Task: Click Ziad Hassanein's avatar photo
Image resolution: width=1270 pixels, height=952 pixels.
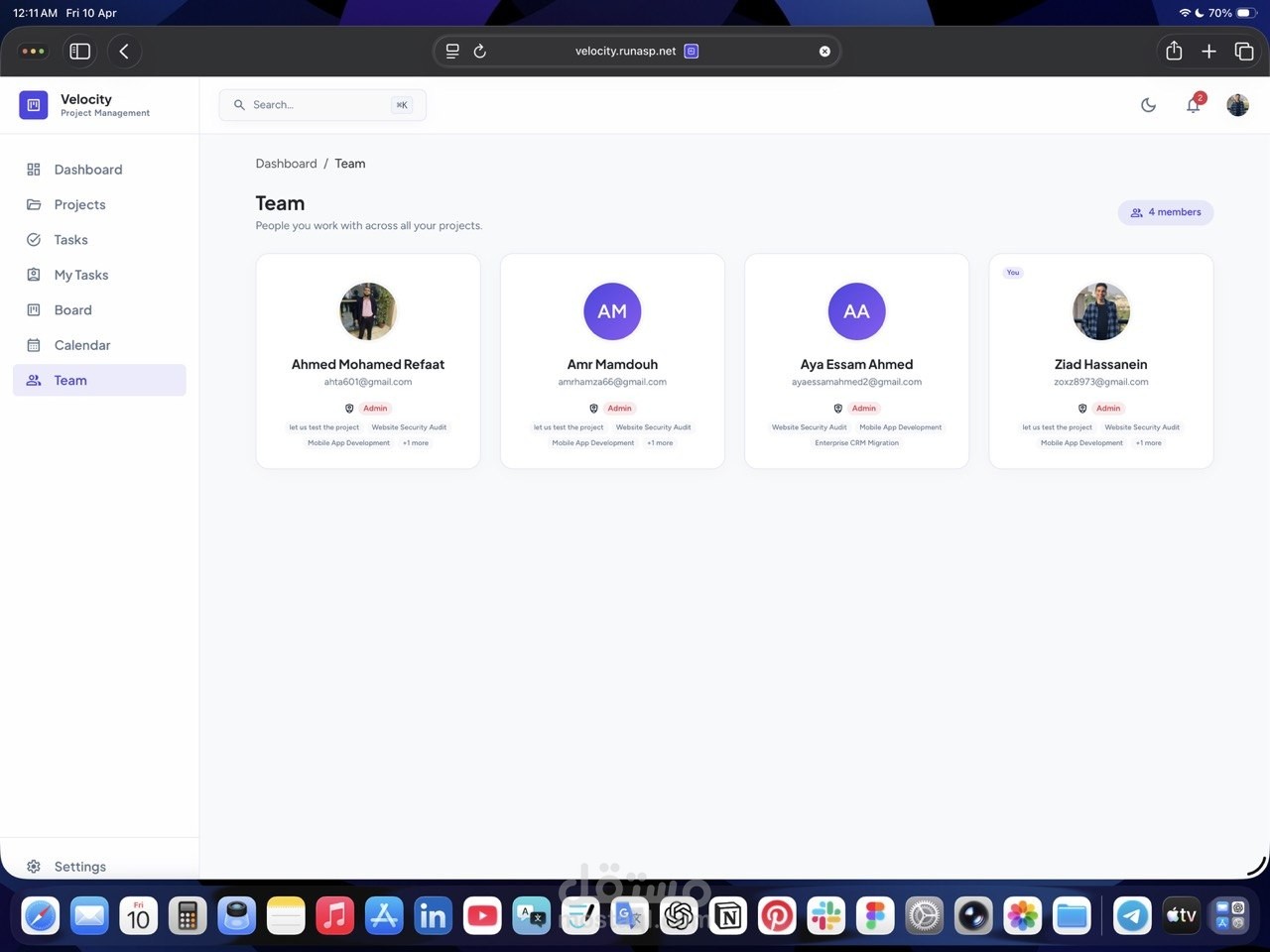Action: coord(1101,311)
